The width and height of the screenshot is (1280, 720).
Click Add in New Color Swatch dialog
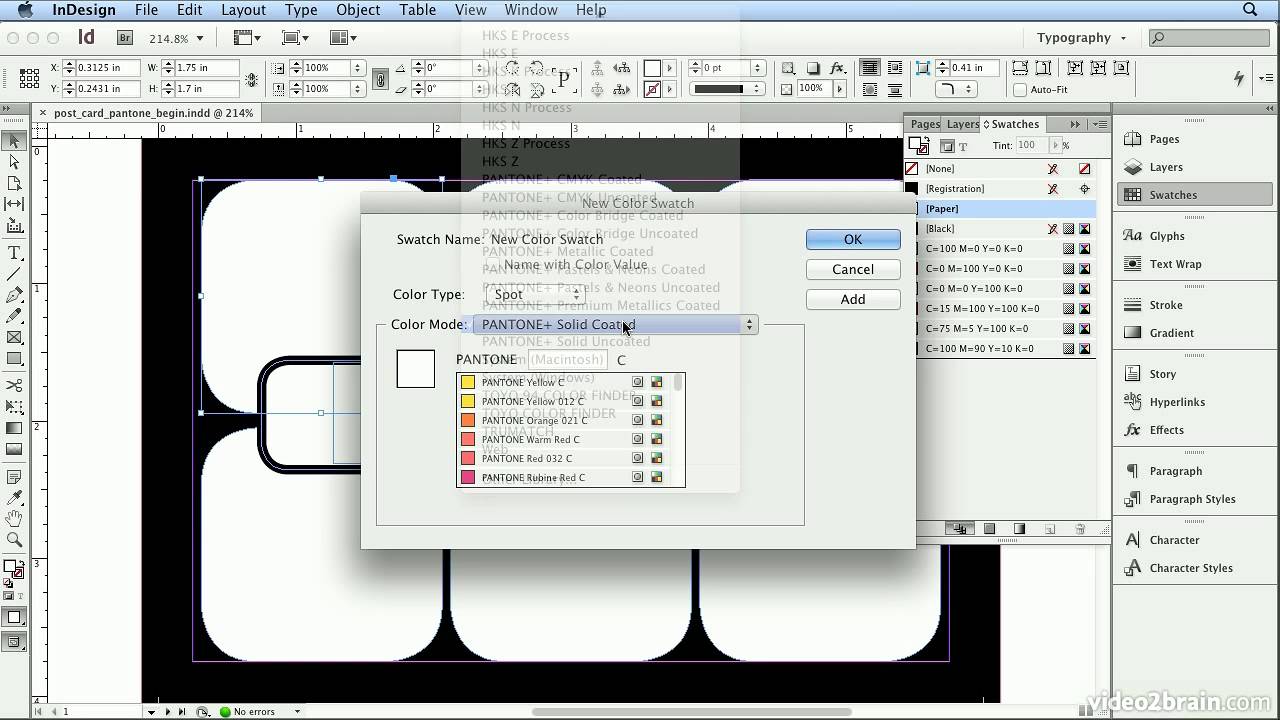853,299
